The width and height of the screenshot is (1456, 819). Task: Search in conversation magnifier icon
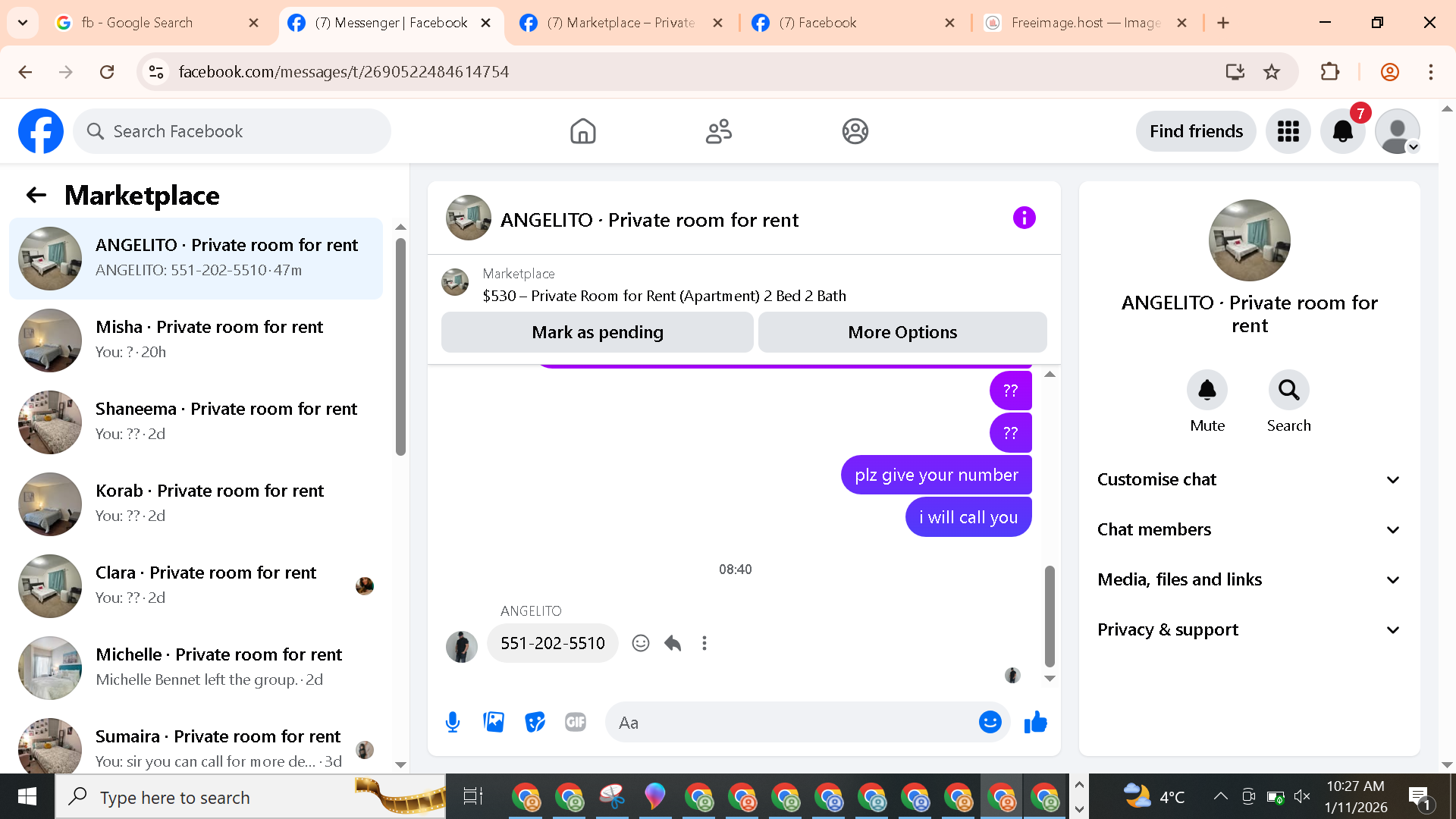click(x=1289, y=390)
